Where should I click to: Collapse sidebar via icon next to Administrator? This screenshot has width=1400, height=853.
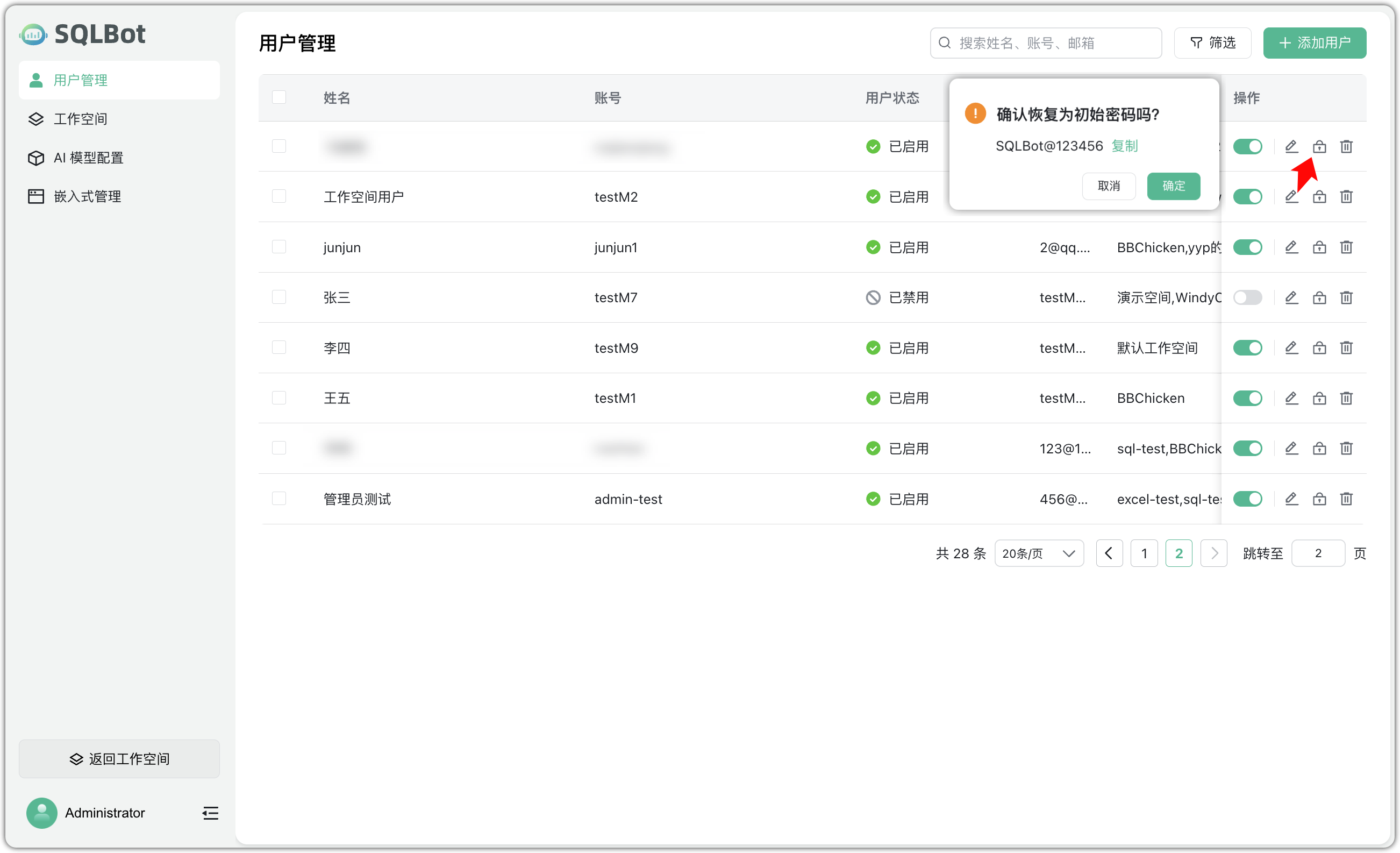pos(210,813)
